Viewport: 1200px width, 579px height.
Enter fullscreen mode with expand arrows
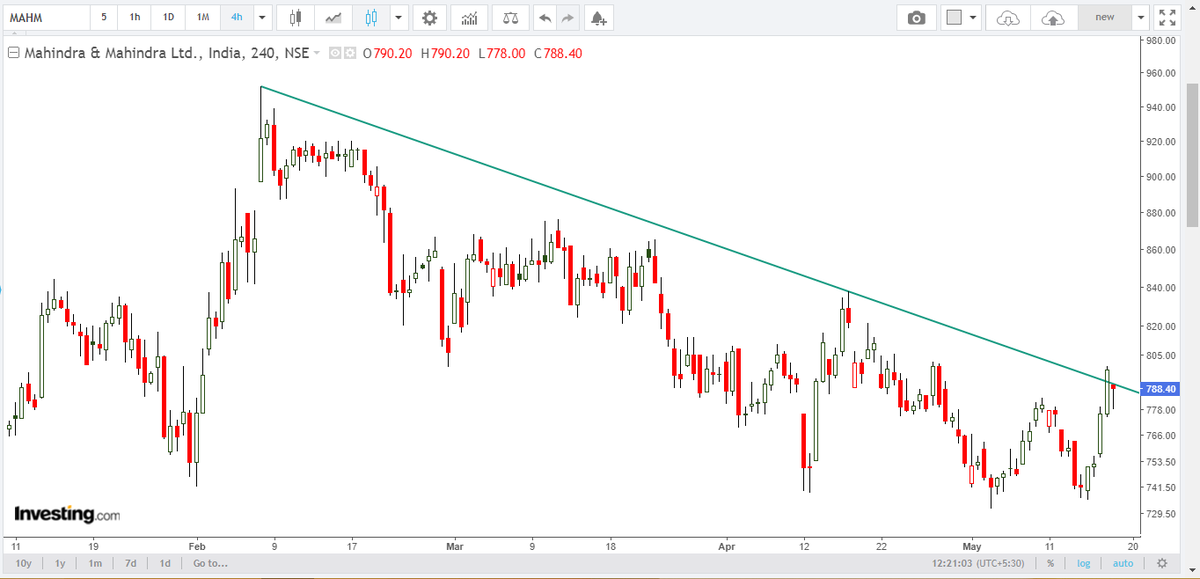pyautogui.click(x=1167, y=18)
